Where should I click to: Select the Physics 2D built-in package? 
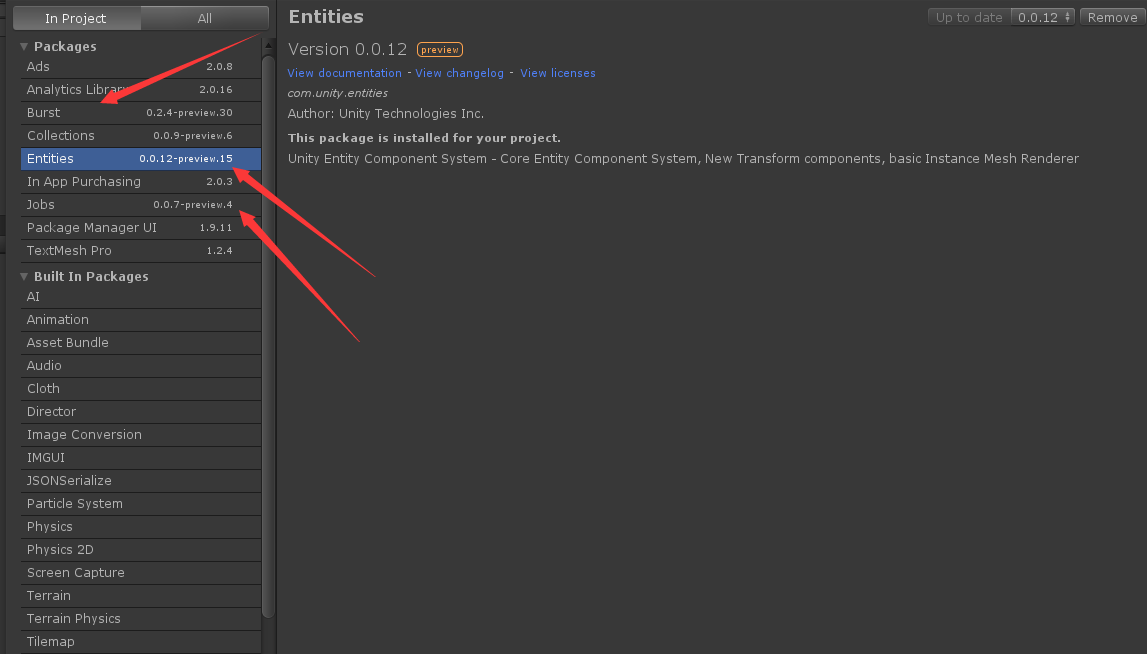140,550
